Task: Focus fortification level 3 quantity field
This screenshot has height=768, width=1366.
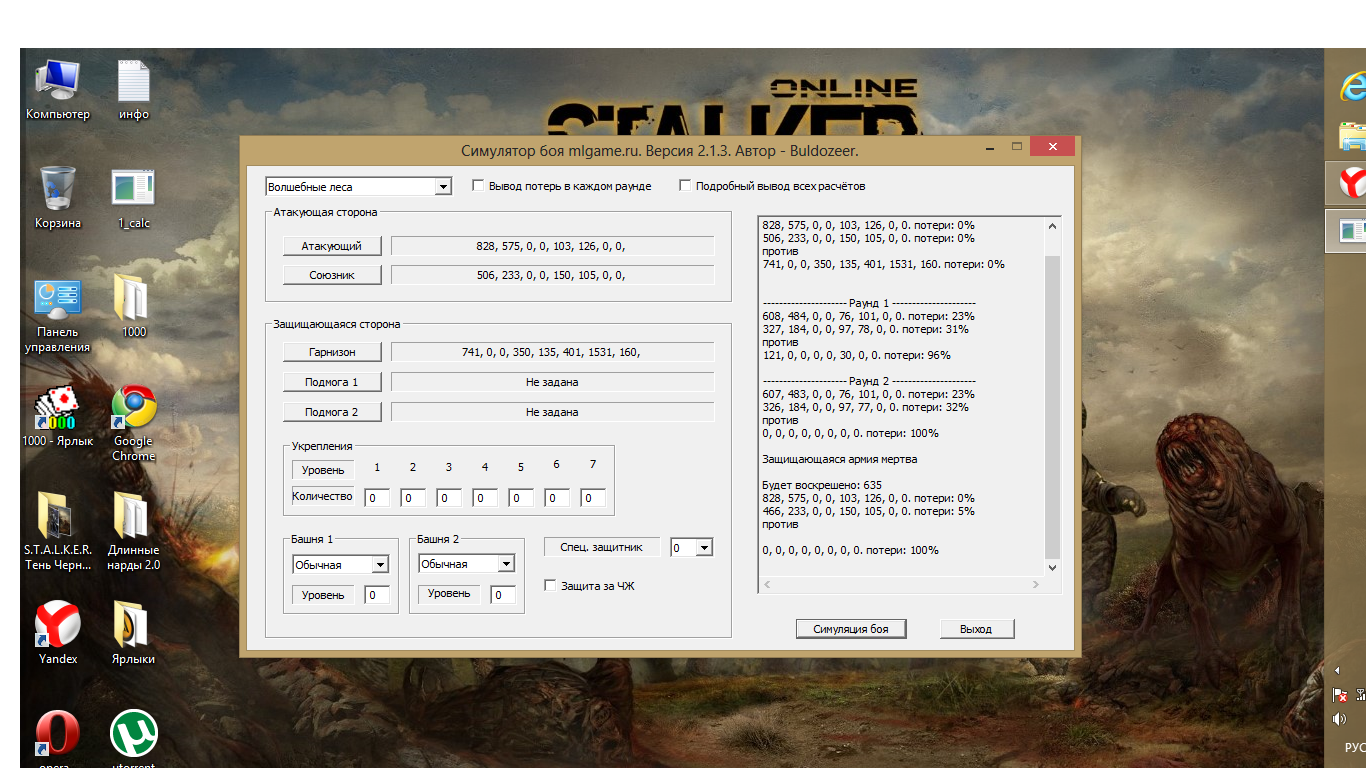Action: [449, 498]
